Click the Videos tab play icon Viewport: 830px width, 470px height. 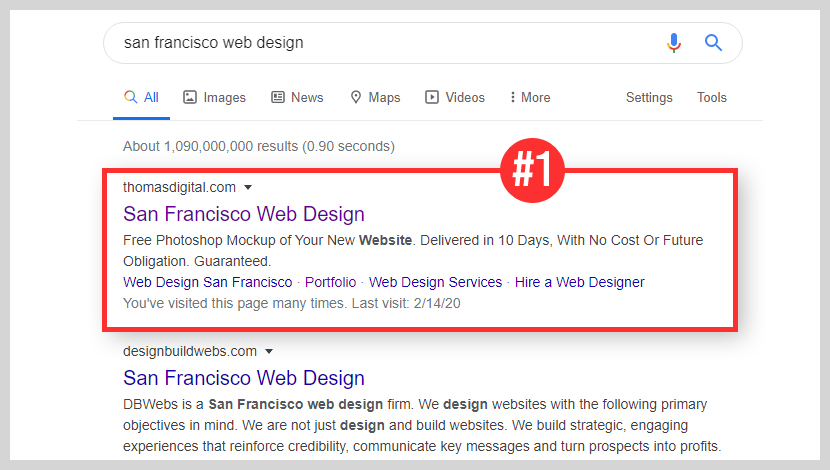[x=432, y=97]
